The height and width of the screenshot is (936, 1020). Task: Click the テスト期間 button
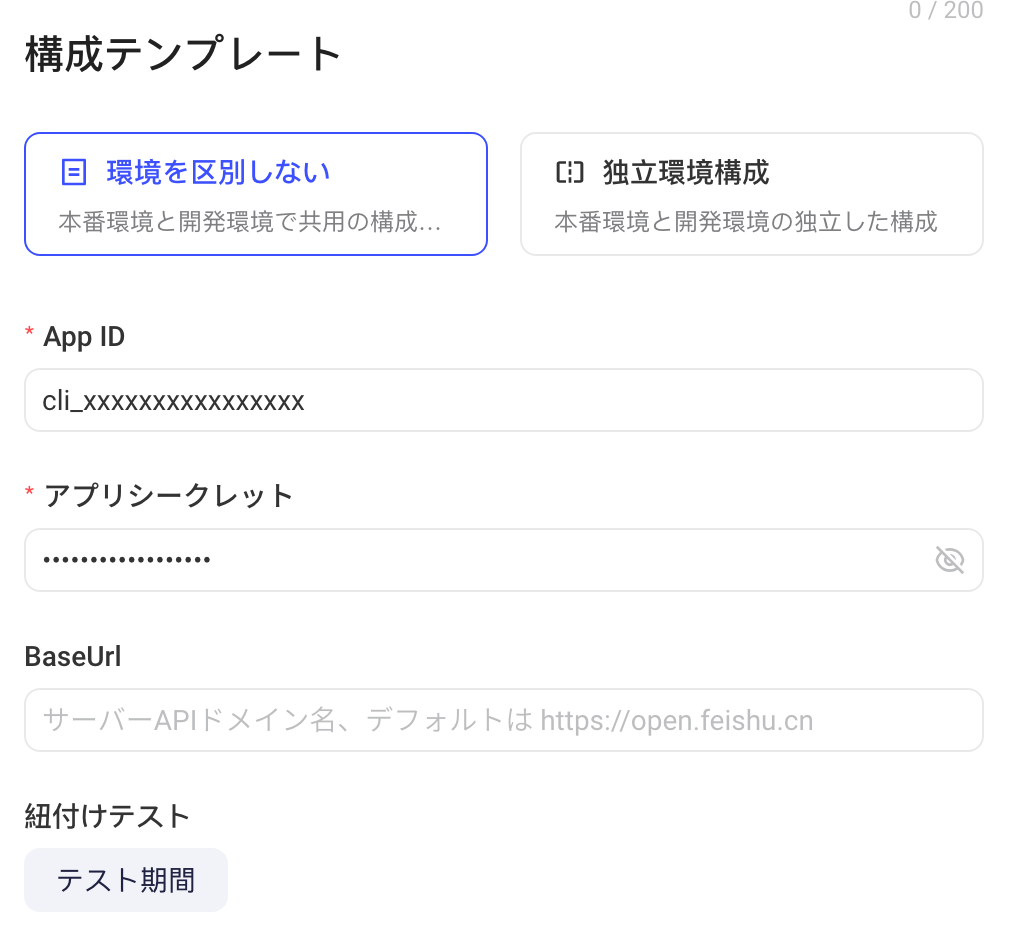coord(126,879)
